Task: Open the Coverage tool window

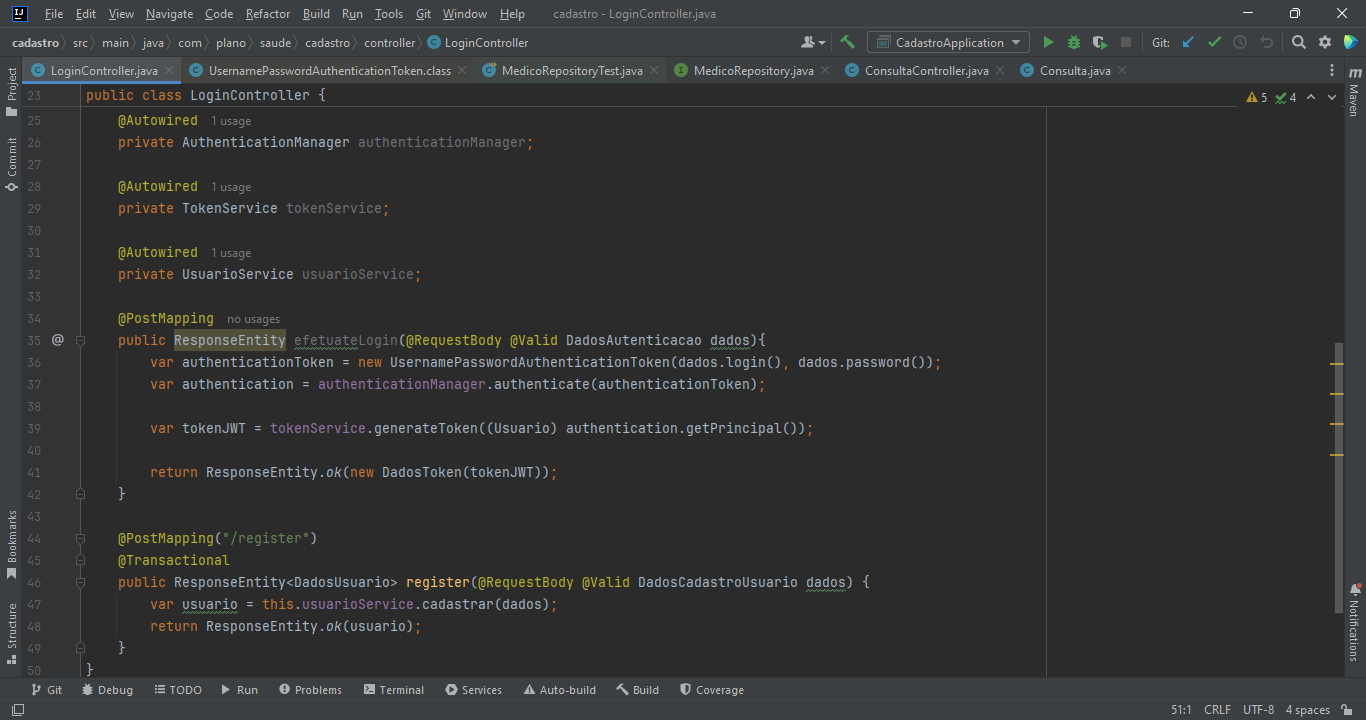Action: pos(712,690)
